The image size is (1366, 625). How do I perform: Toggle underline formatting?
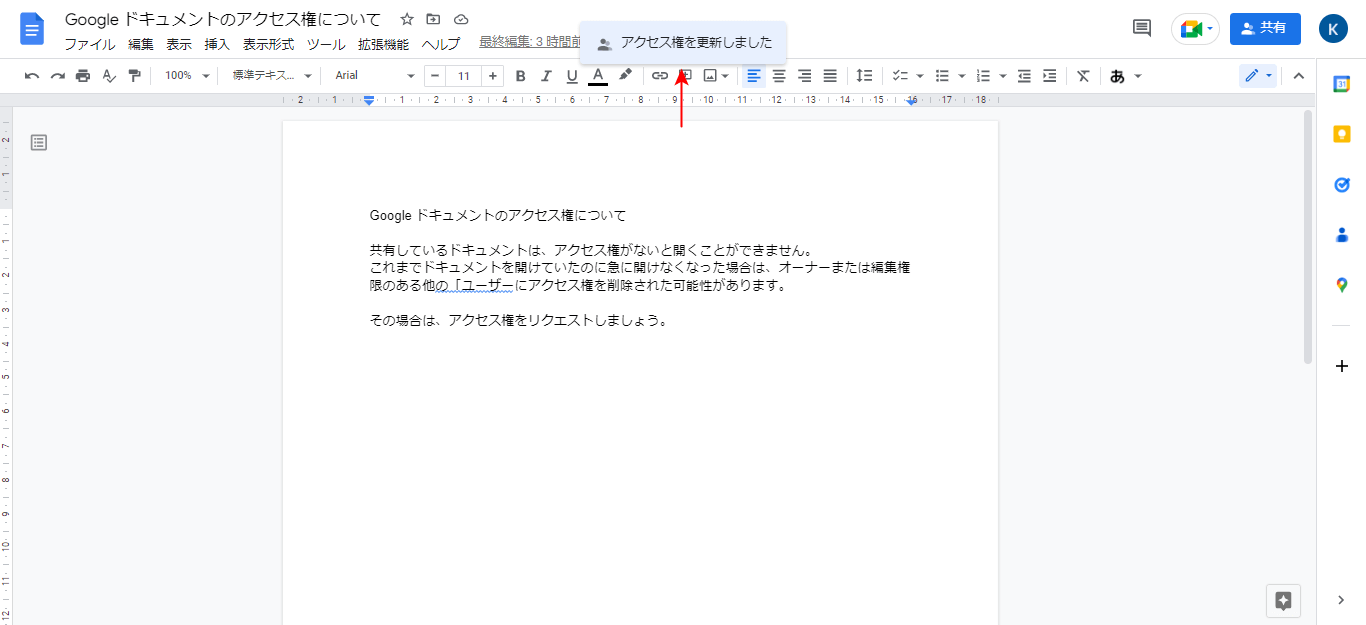pyautogui.click(x=572, y=75)
